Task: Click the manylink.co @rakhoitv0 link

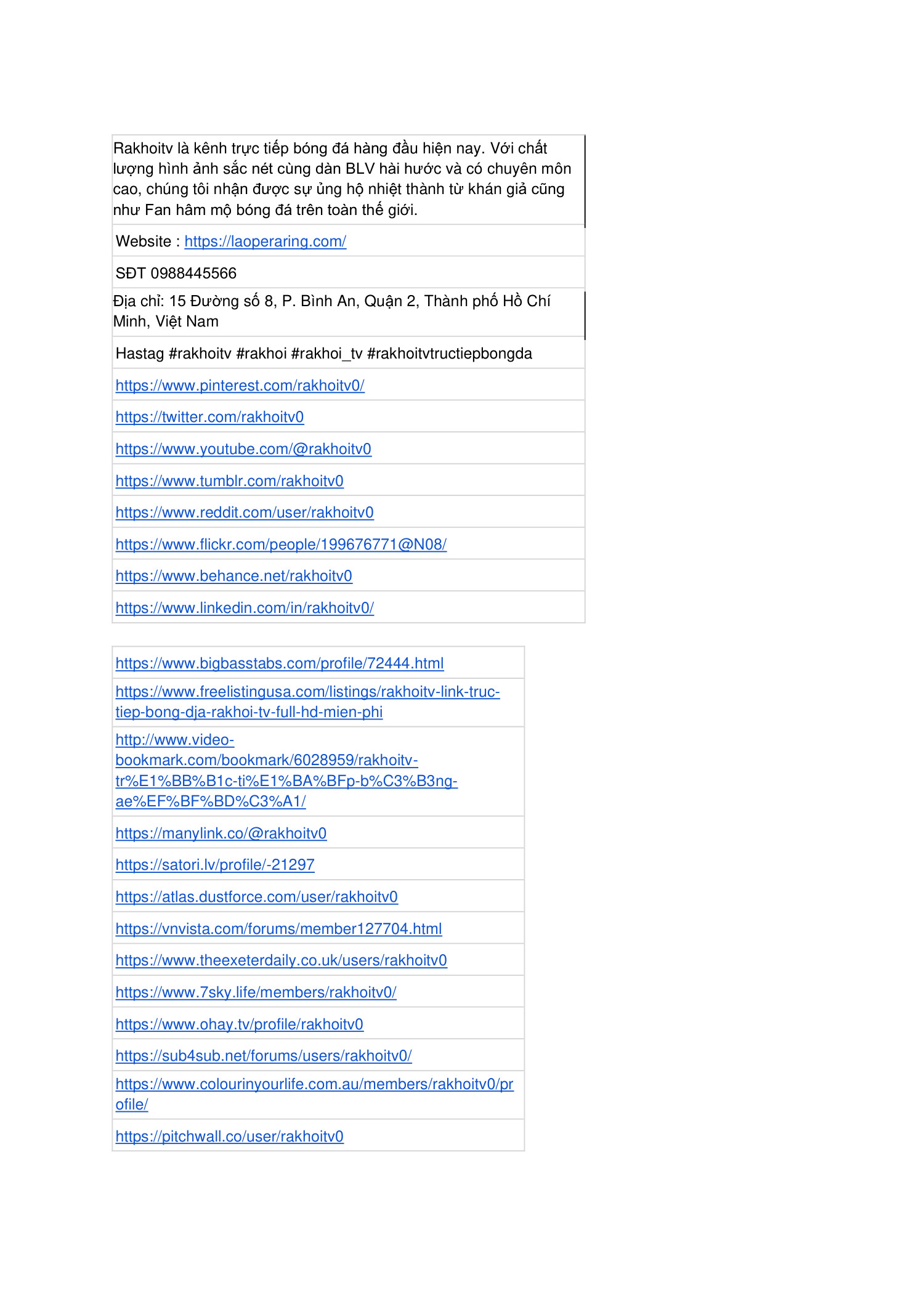Action: point(221,833)
